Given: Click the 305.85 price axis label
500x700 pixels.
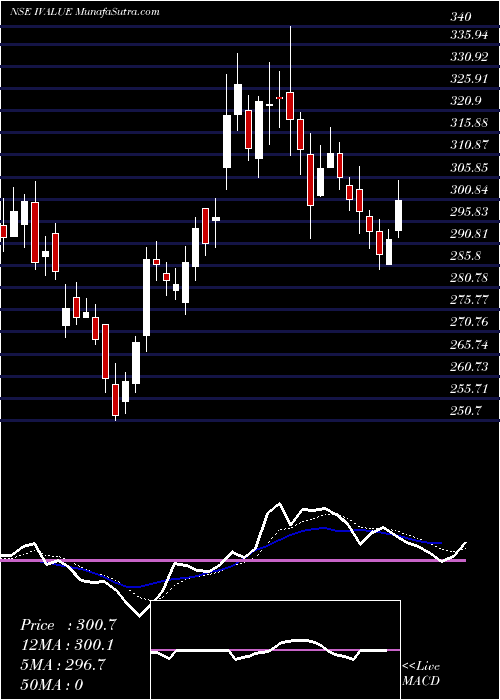Looking at the screenshot, I should [469, 168].
